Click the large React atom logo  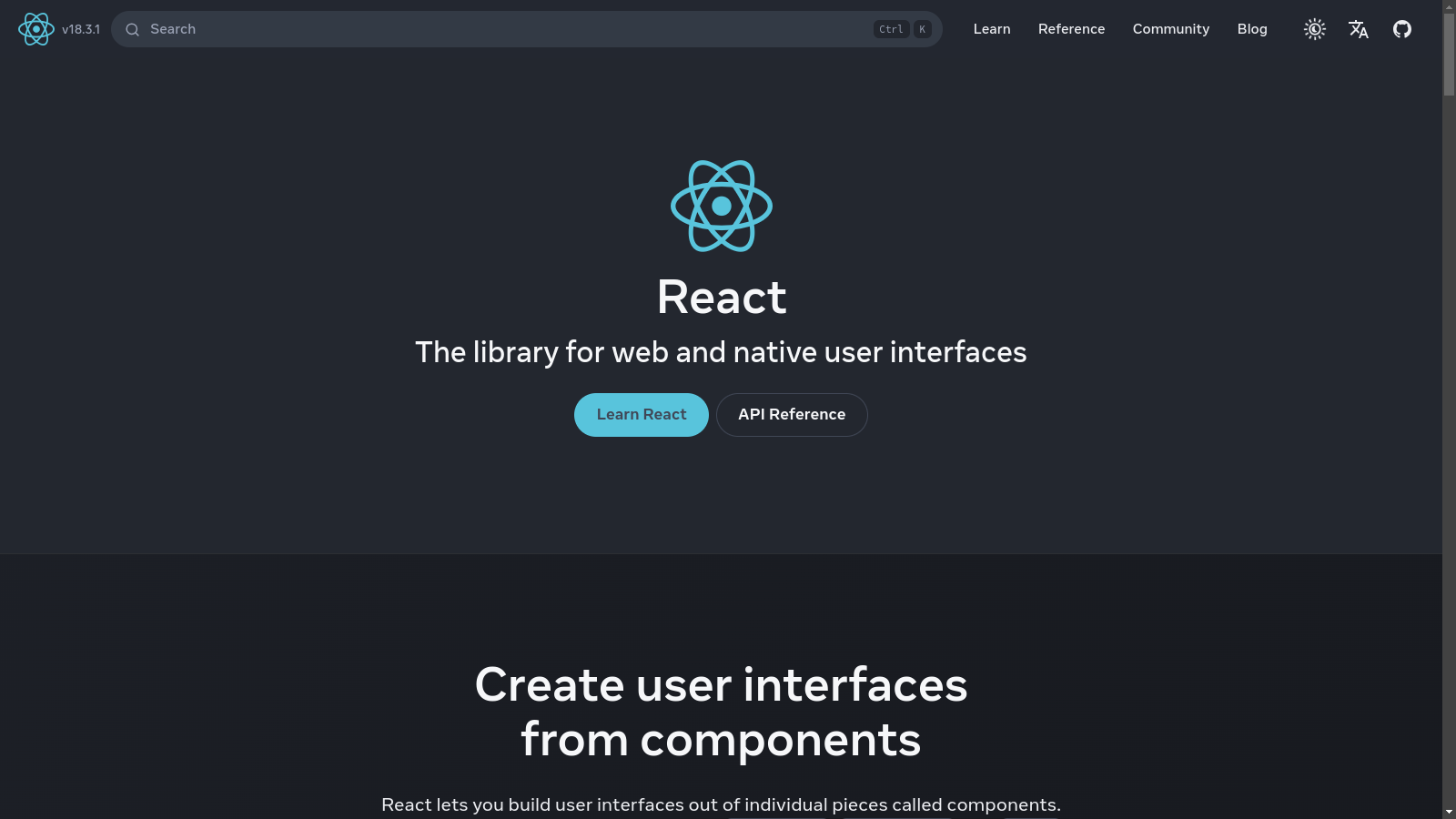pyautogui.click(x=721, y=206)
